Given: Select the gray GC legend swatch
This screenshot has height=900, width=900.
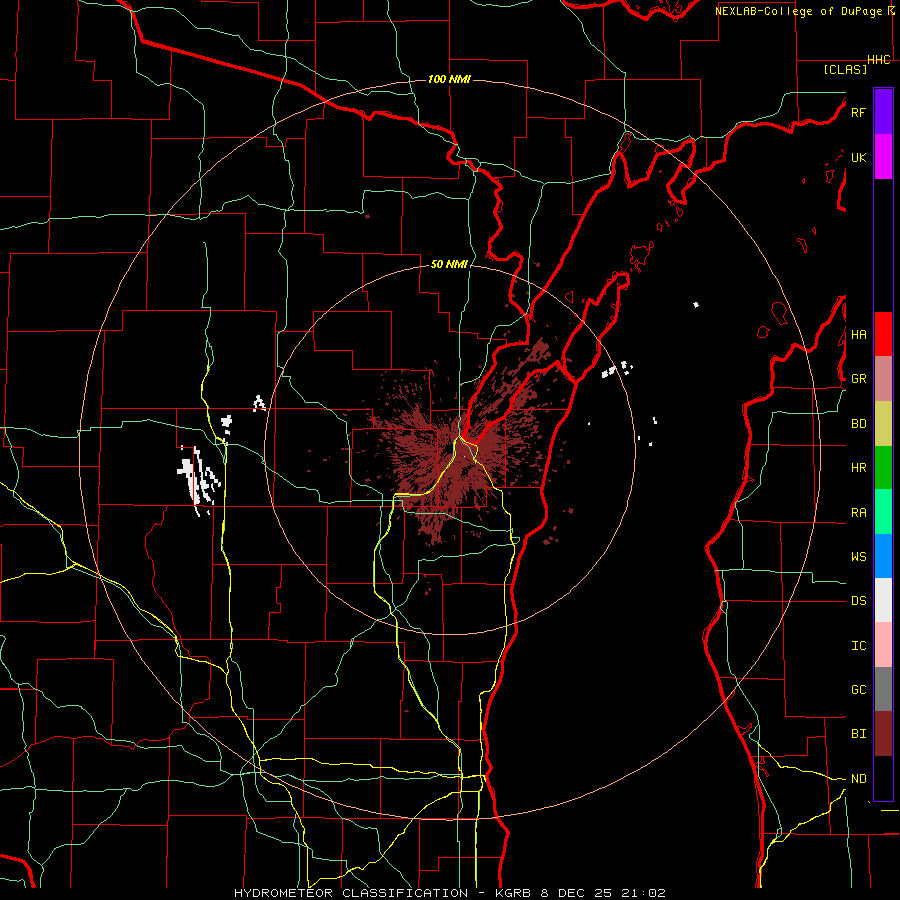Looking at the screenshot, I should click(x=883, y=689).
